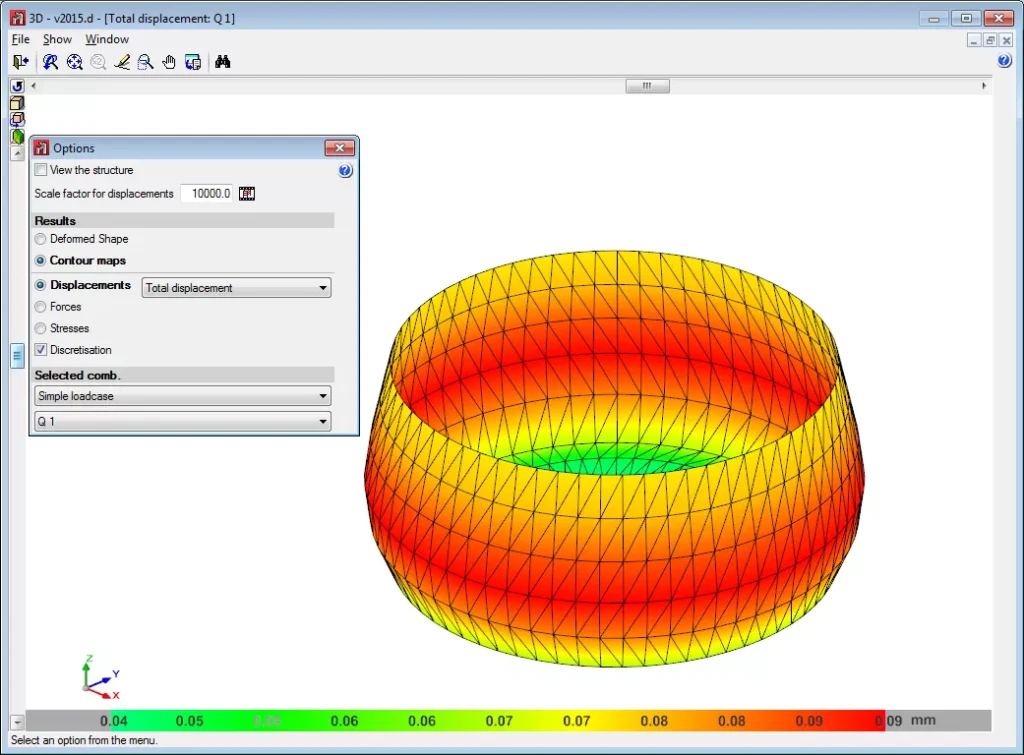Viewport: 1024px width, 755px height.
Task: Choose the Stresses radio option
Action: pos(41,328)
